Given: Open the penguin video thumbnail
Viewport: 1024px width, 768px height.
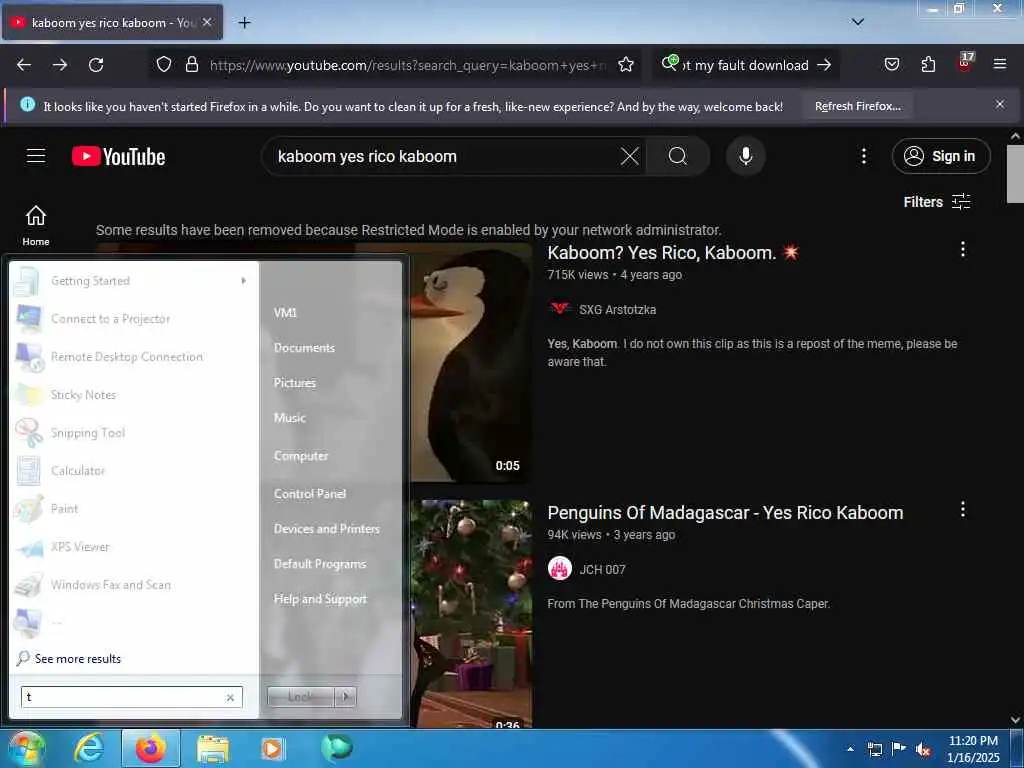Looking at the screenshot, I should [x=471, y=363].
